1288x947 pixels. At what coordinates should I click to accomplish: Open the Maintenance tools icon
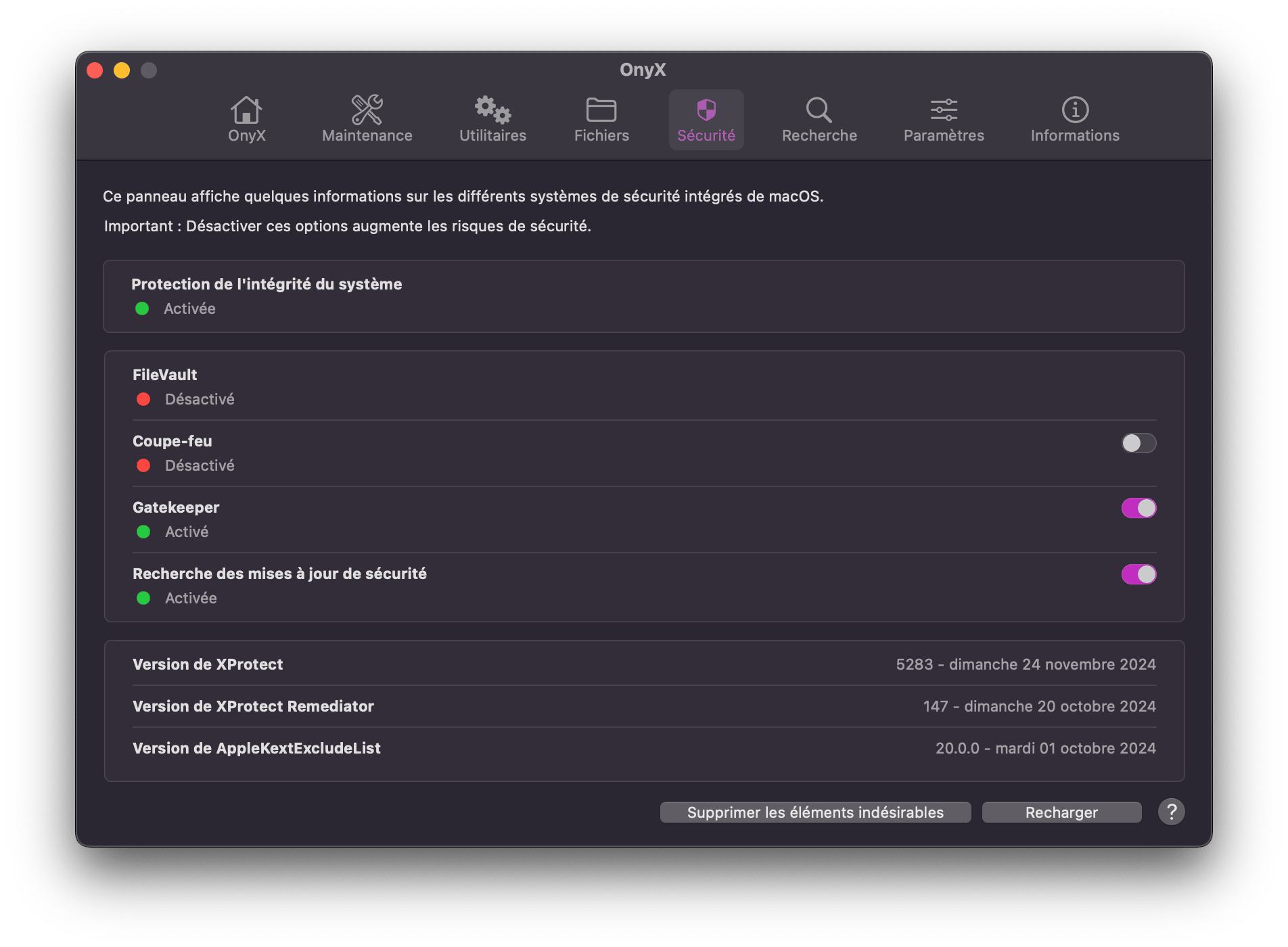tap(367, 110)
